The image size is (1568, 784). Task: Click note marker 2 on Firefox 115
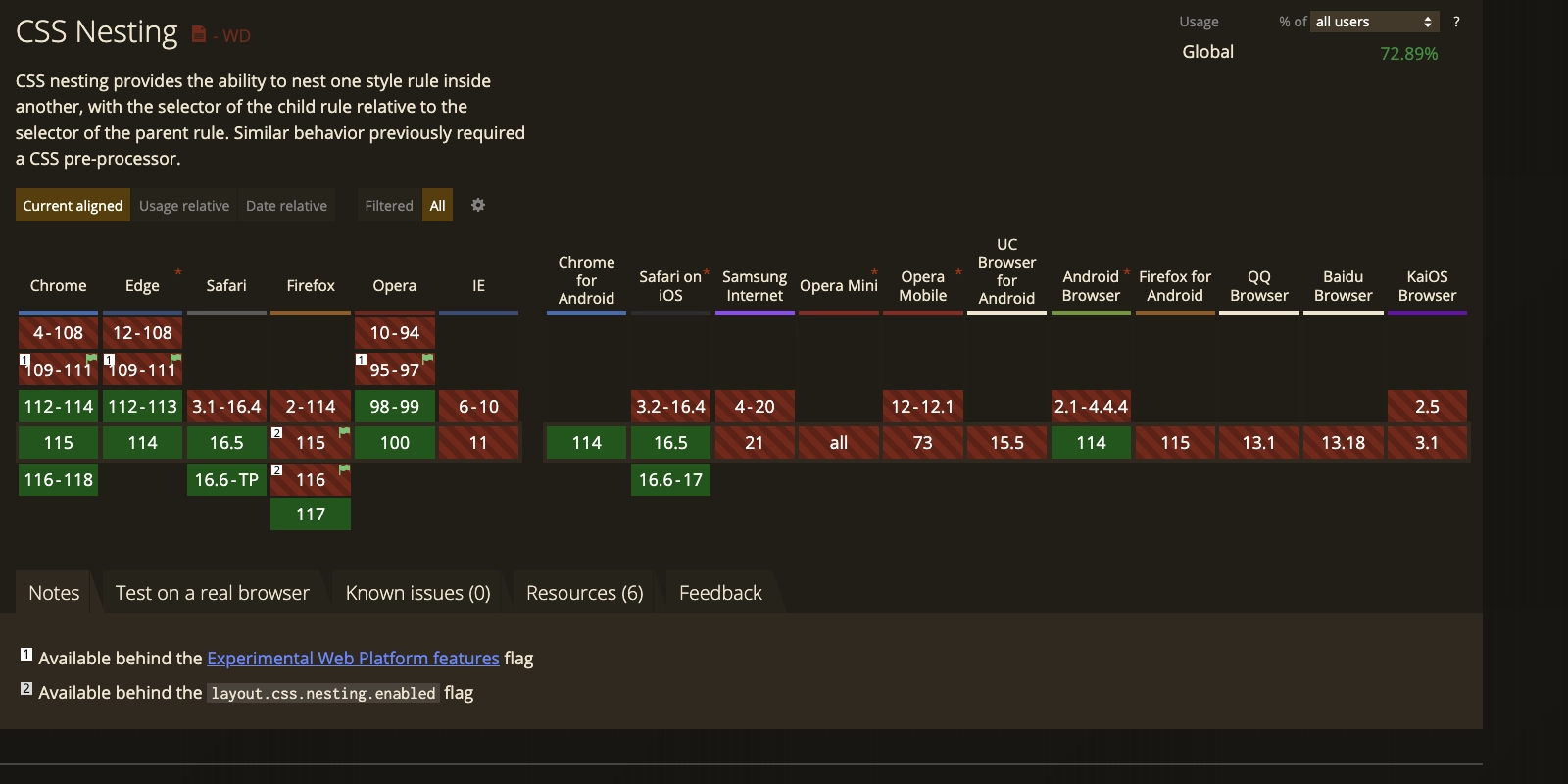[x=276, y=433]
